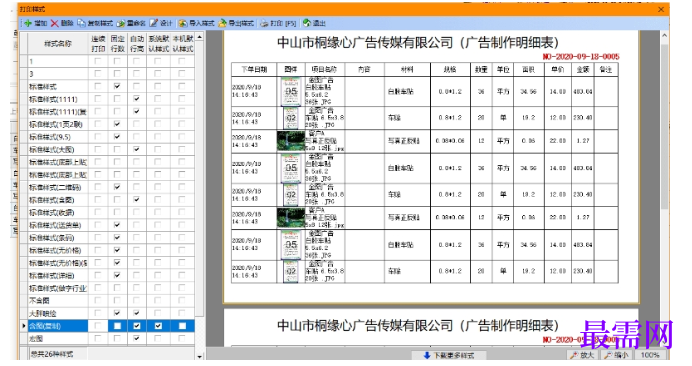Toggle 自动行高 checkbox for 大胖喷绘 row
This screenshot has height=366, width=692.
[136, 313]
